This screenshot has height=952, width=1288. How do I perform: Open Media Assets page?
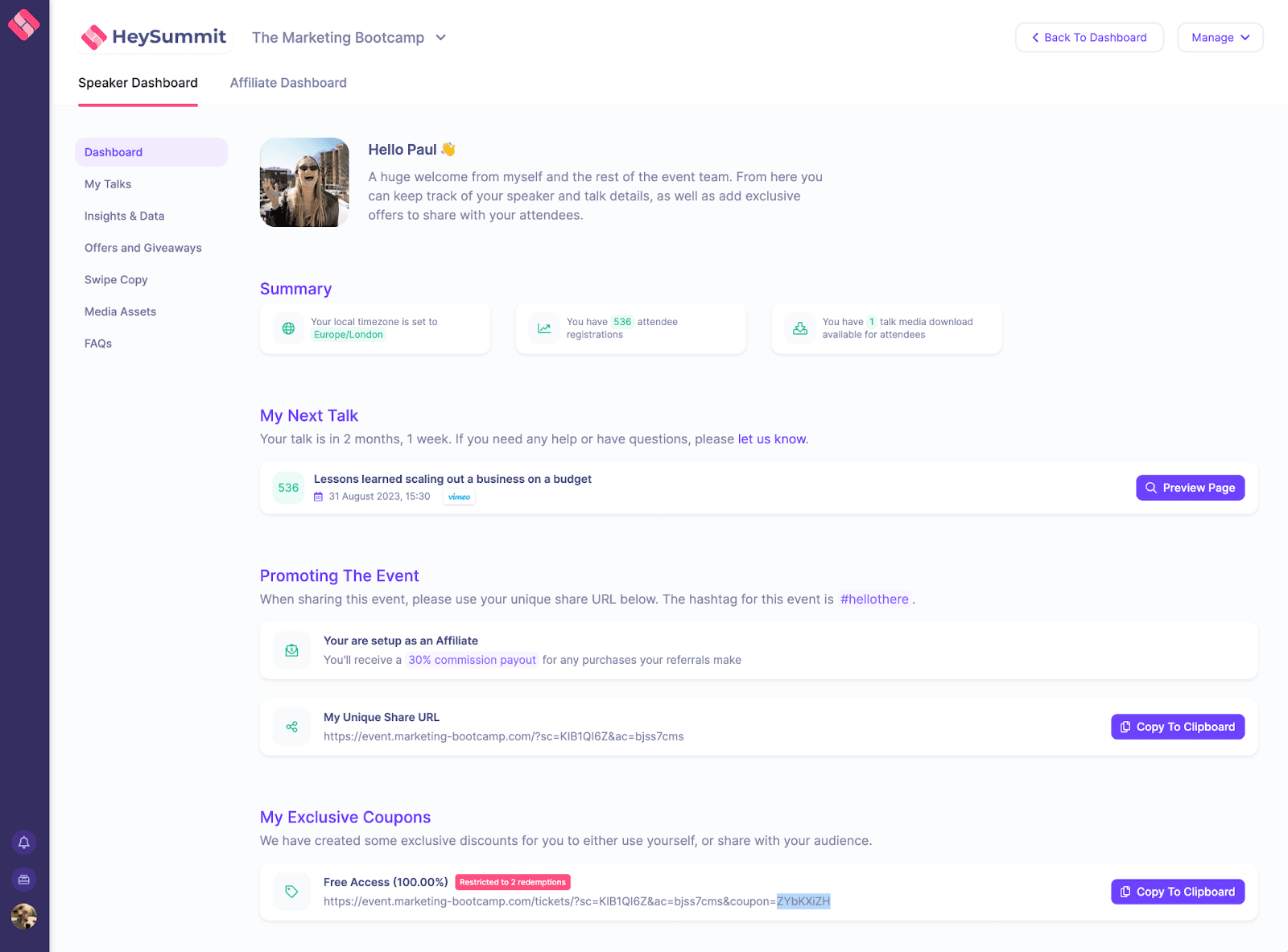(x=120, y=311)
